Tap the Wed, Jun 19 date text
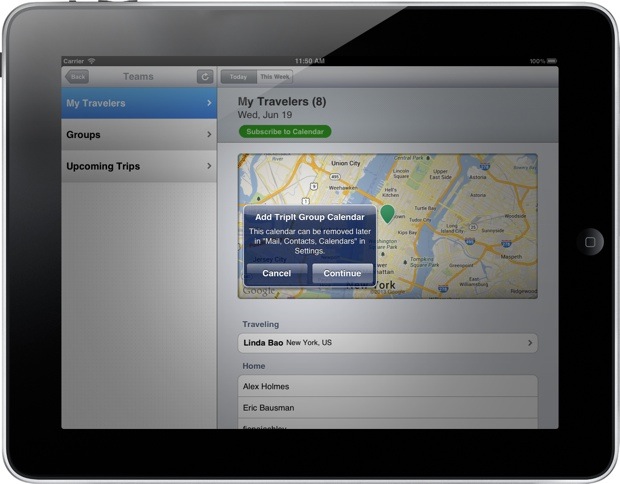 pyautogui.click(x=265, y=115)
